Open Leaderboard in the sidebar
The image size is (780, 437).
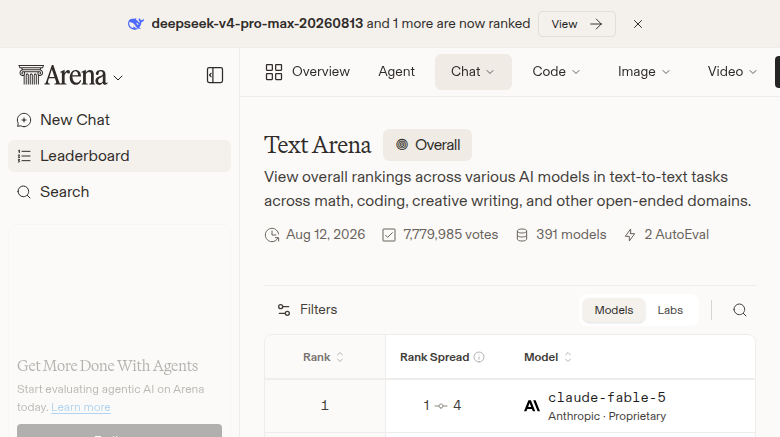click(119, 156)
